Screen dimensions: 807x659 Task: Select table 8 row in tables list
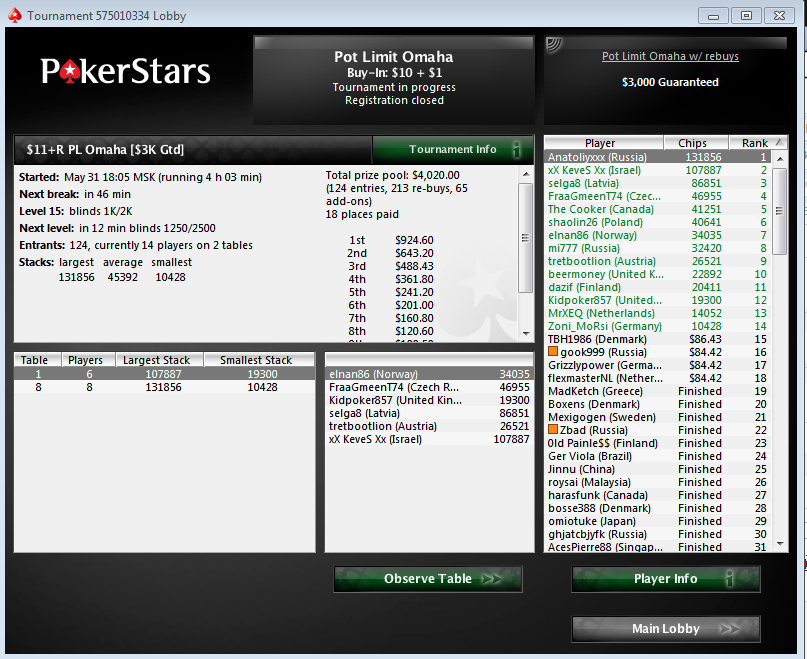pyautogui.click(x=164, y=387)
